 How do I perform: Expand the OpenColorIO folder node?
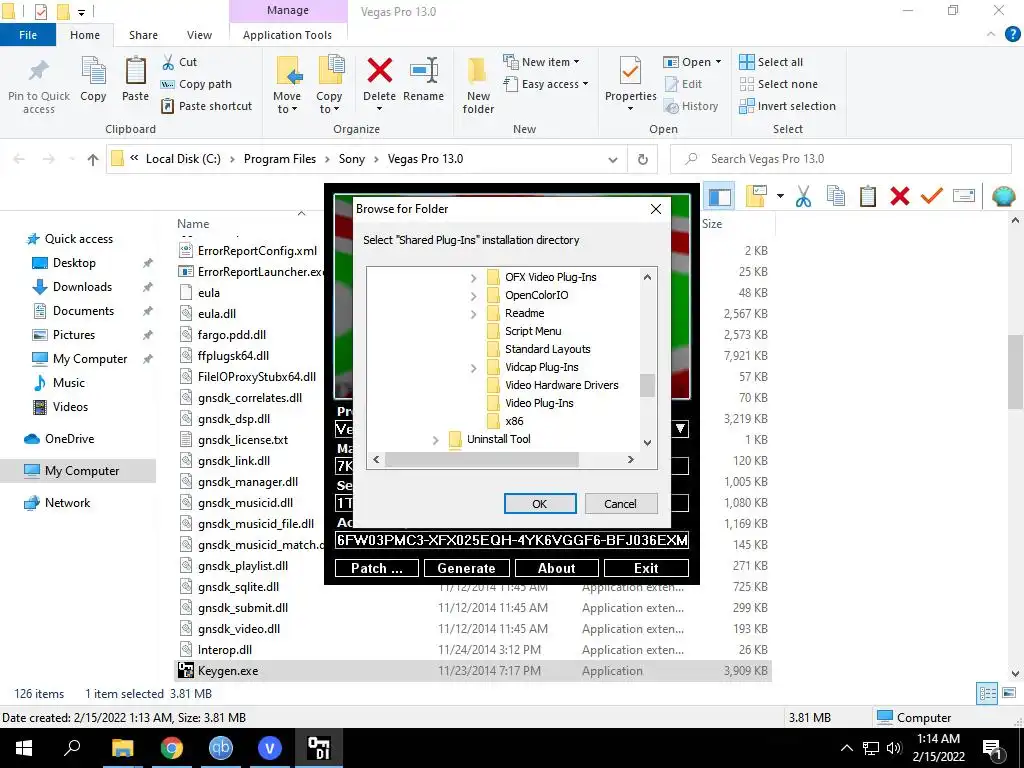(x=473, y=296)
